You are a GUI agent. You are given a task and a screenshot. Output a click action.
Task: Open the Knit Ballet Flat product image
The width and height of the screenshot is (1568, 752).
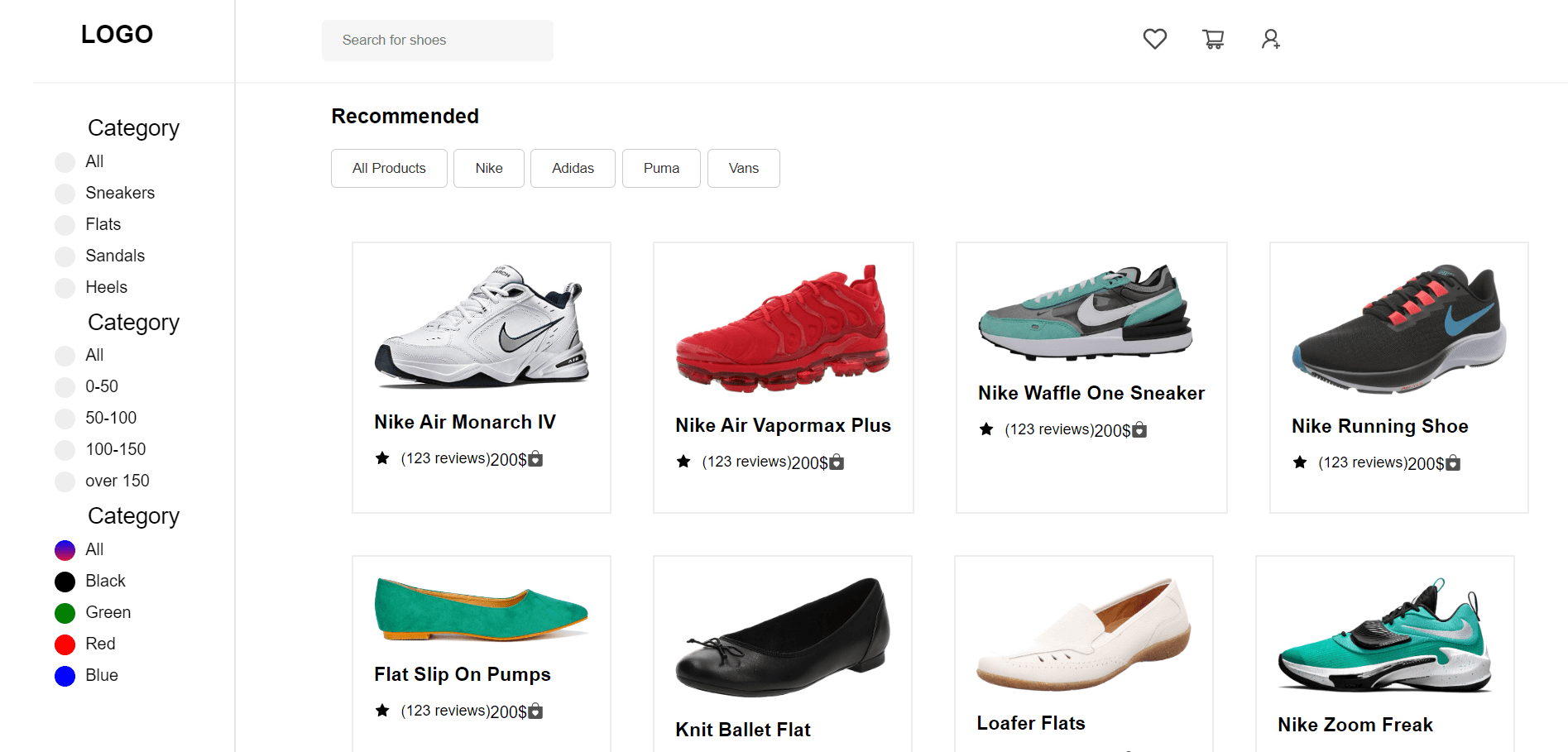tap(783, 635)
